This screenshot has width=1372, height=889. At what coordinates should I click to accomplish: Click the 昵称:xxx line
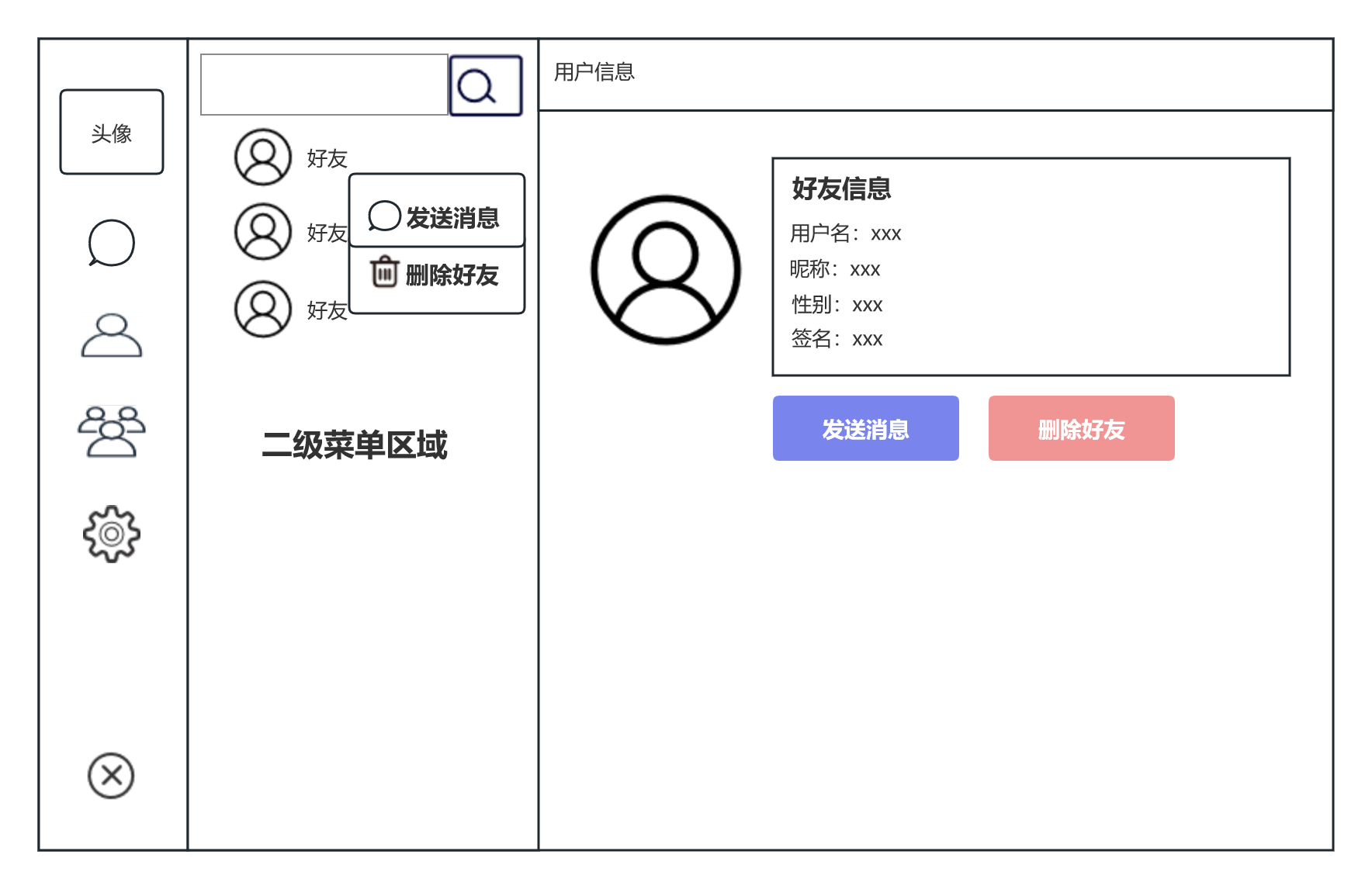[835, 269]
